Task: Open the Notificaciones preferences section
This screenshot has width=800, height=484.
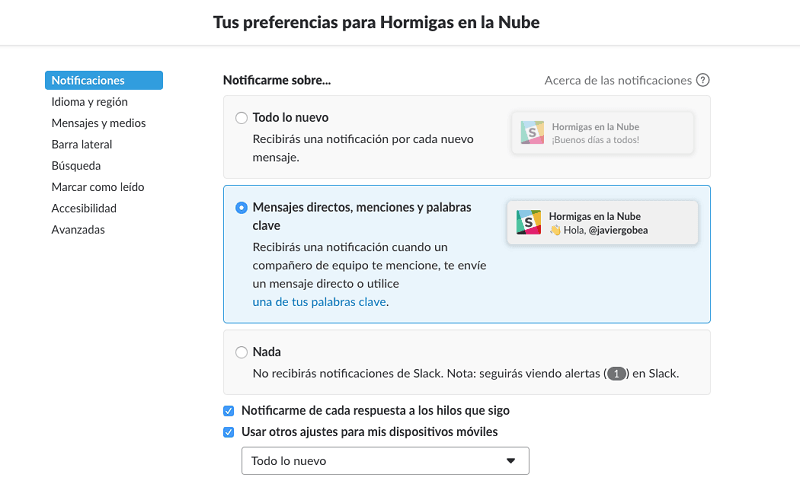Action: [104, 81]
